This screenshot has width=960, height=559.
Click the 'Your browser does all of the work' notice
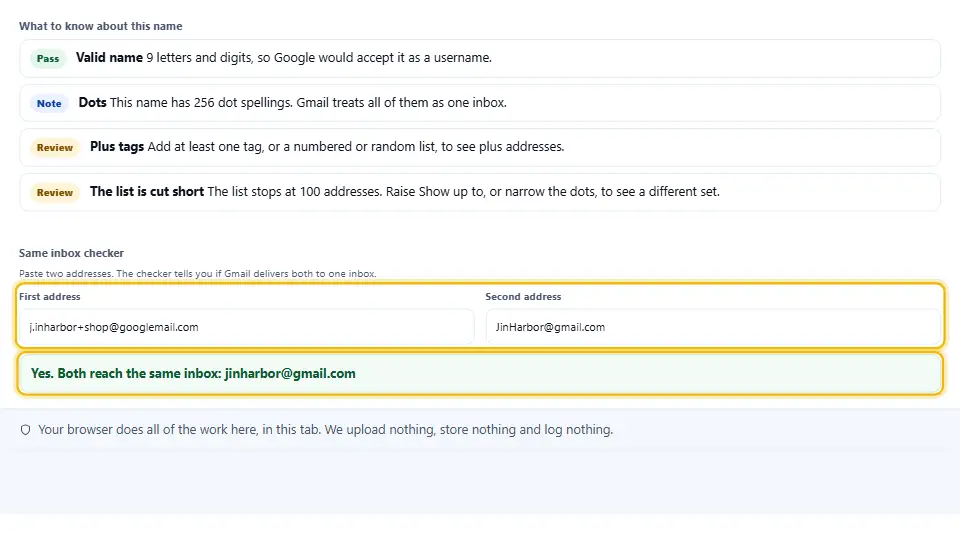tap(325, 430)
